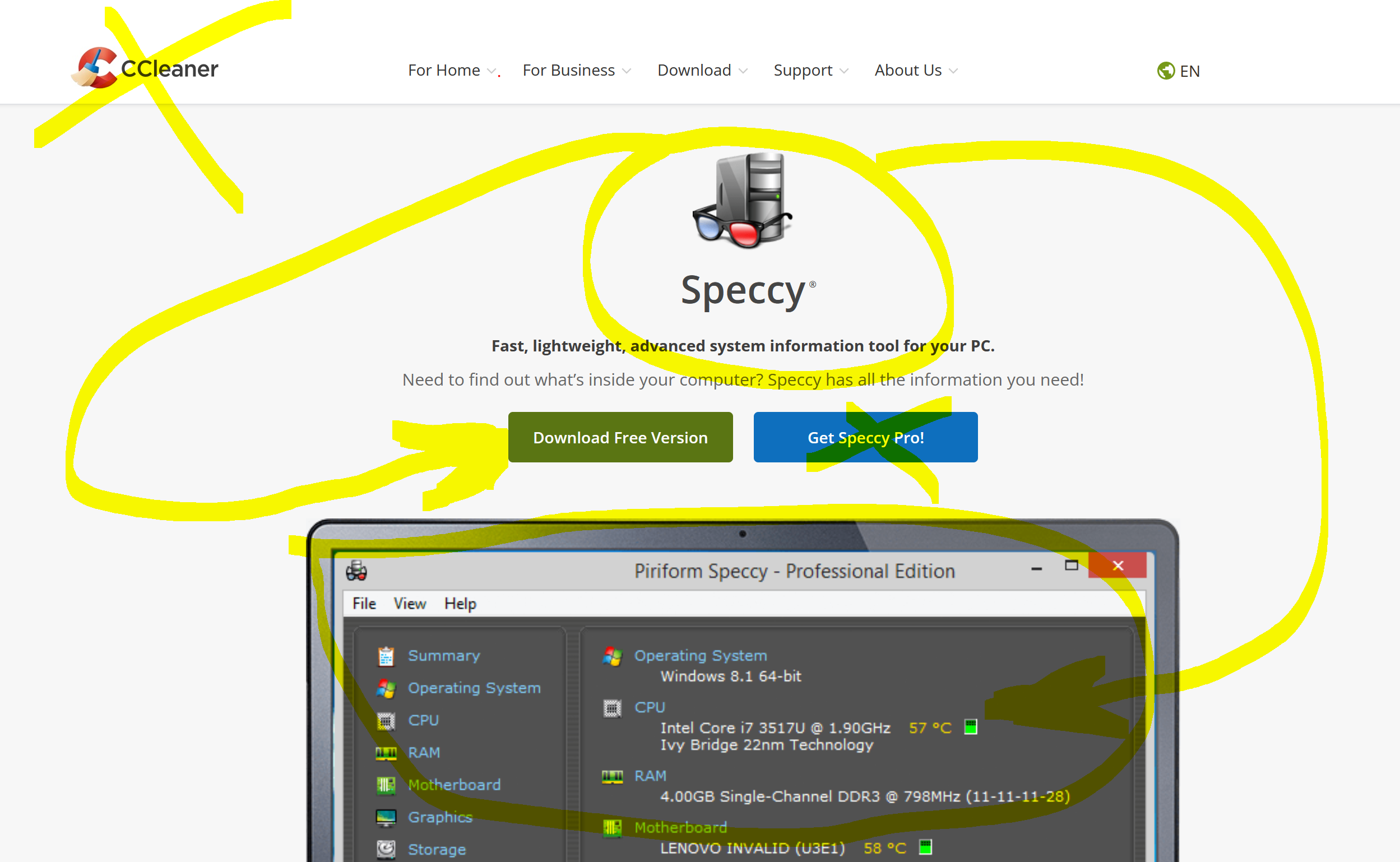The image size is (1400, 862).
Task: Click the green globe language icon
Action: (1166, 71)
